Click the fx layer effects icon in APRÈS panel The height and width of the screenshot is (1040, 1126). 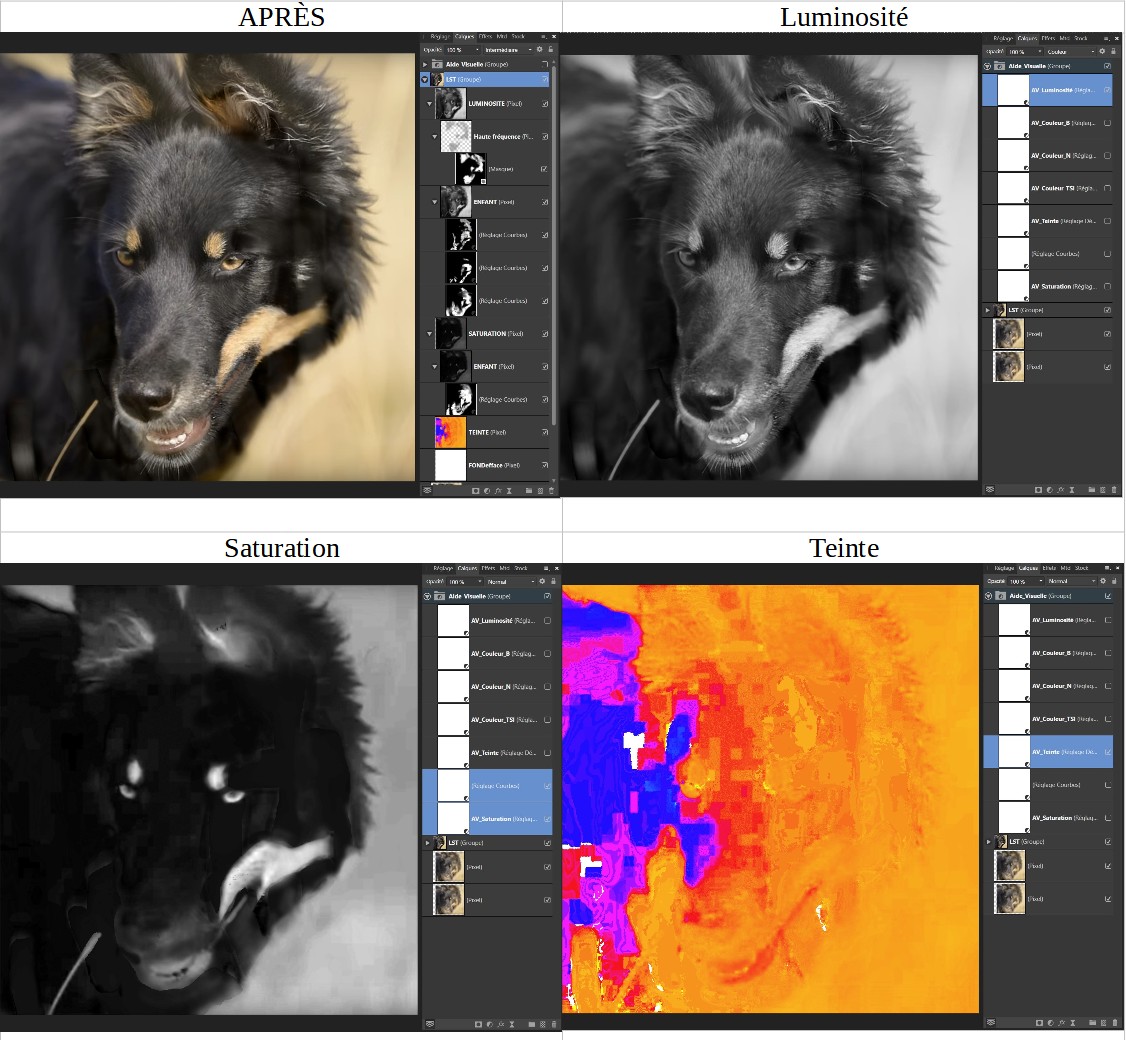tap(498, 491)
